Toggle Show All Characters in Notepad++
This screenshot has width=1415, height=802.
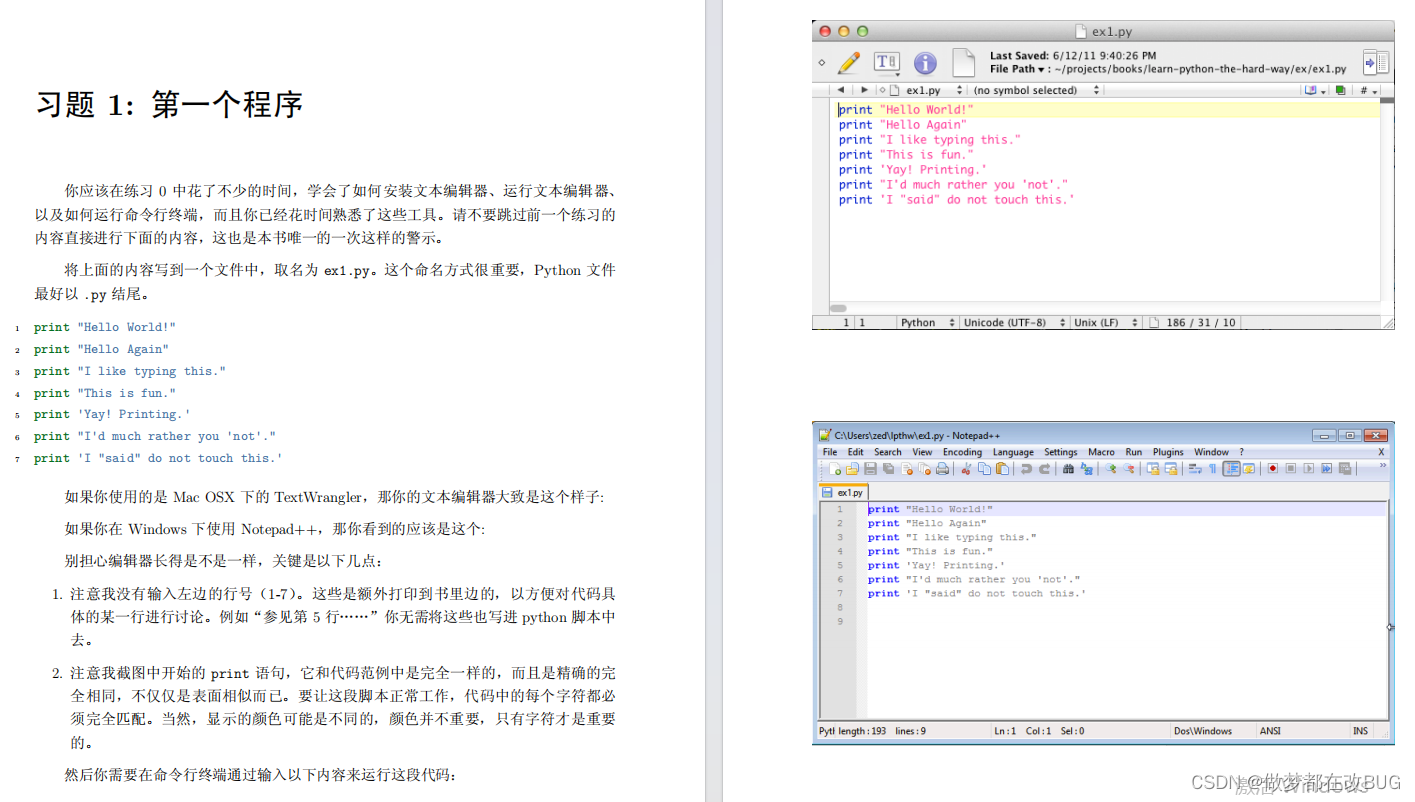(1211, 469)
